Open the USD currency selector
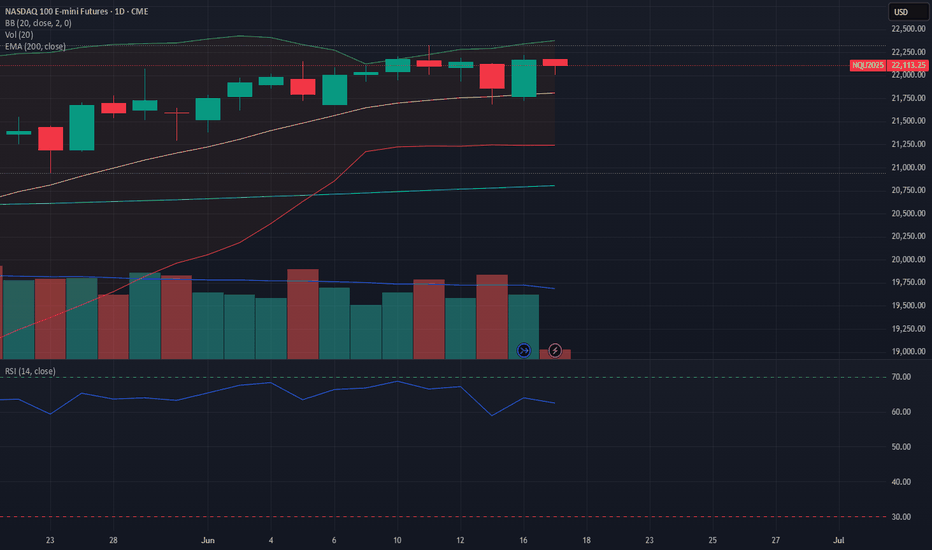The width and height of the screenshot is (932, 550). coord(908,12)
